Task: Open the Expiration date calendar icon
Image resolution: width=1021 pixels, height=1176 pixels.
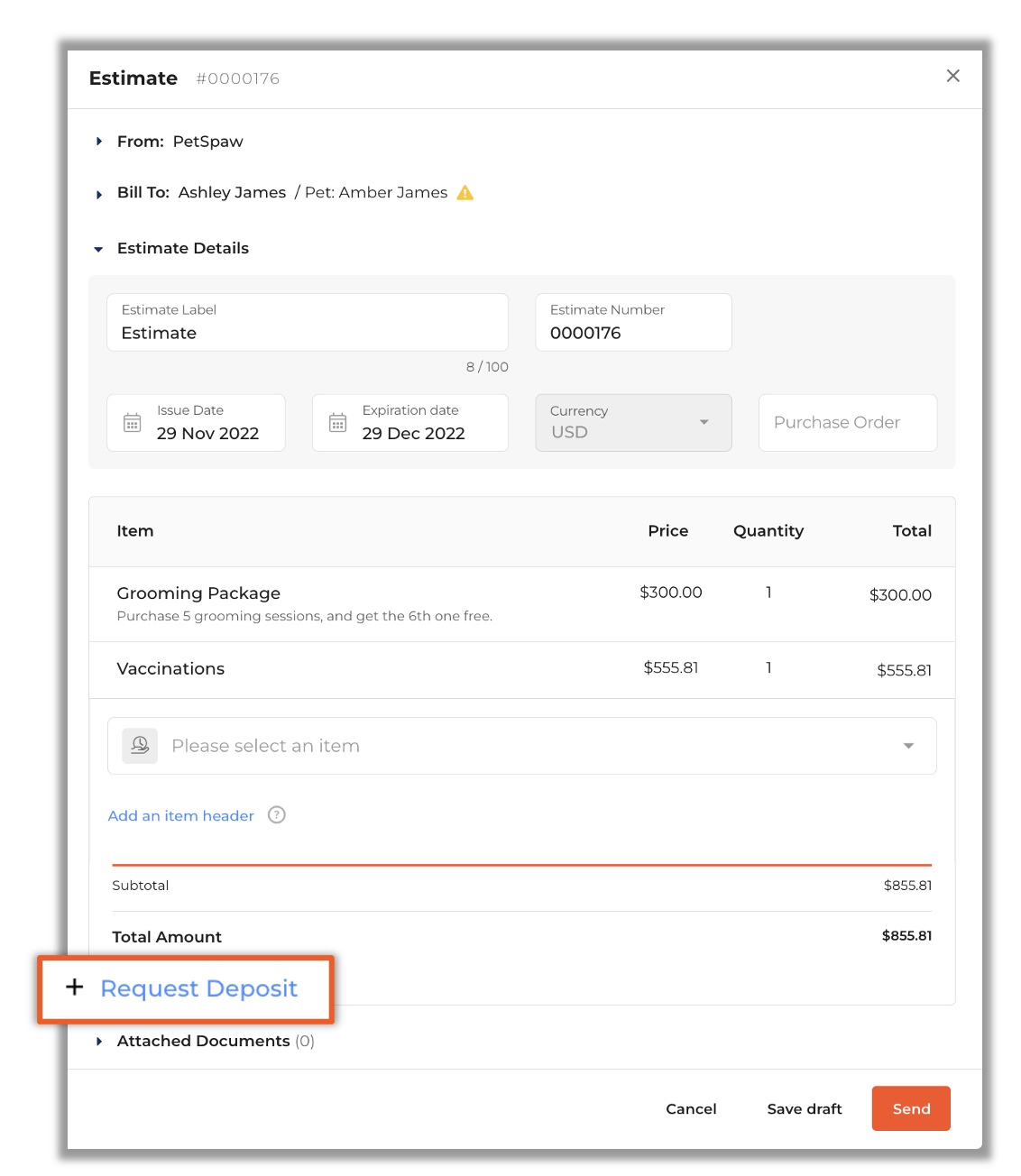Action: 337,423
